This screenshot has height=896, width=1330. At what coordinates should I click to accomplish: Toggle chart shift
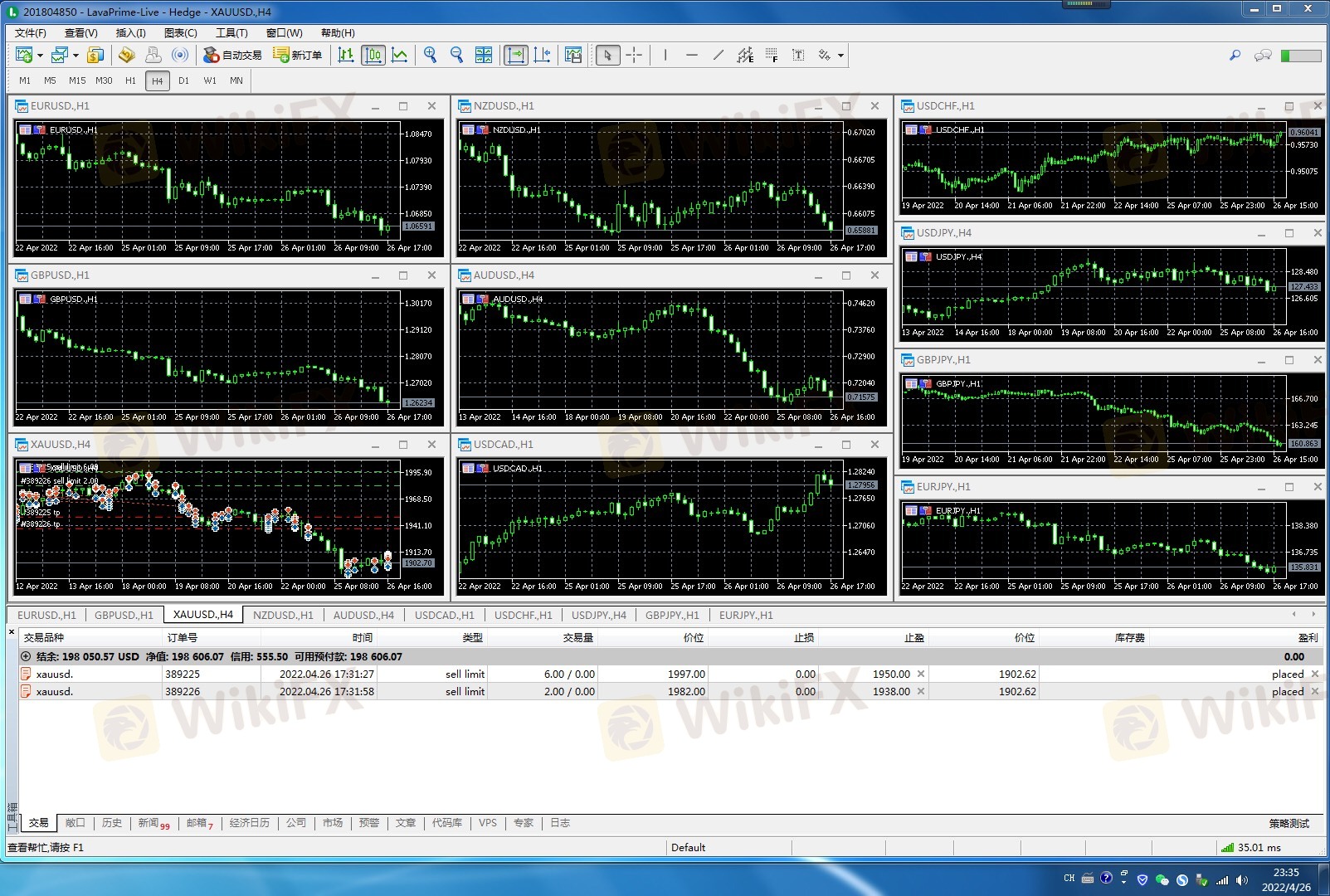click(x=542, y=55)
